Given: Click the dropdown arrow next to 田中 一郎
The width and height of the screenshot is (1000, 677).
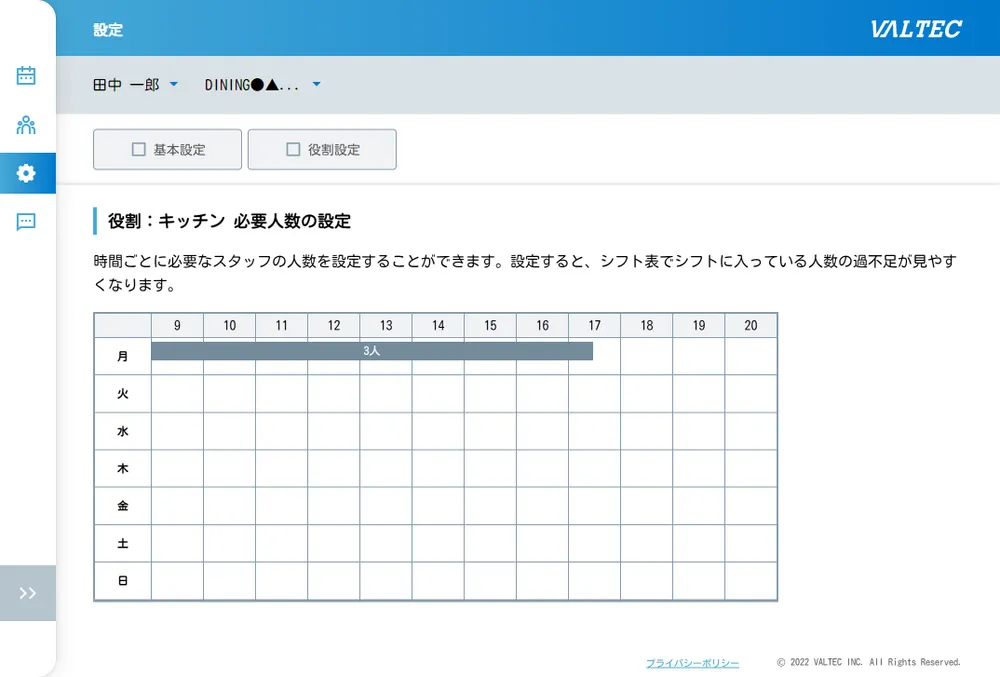Looking at the screenshot, I should tap(174, 85).
